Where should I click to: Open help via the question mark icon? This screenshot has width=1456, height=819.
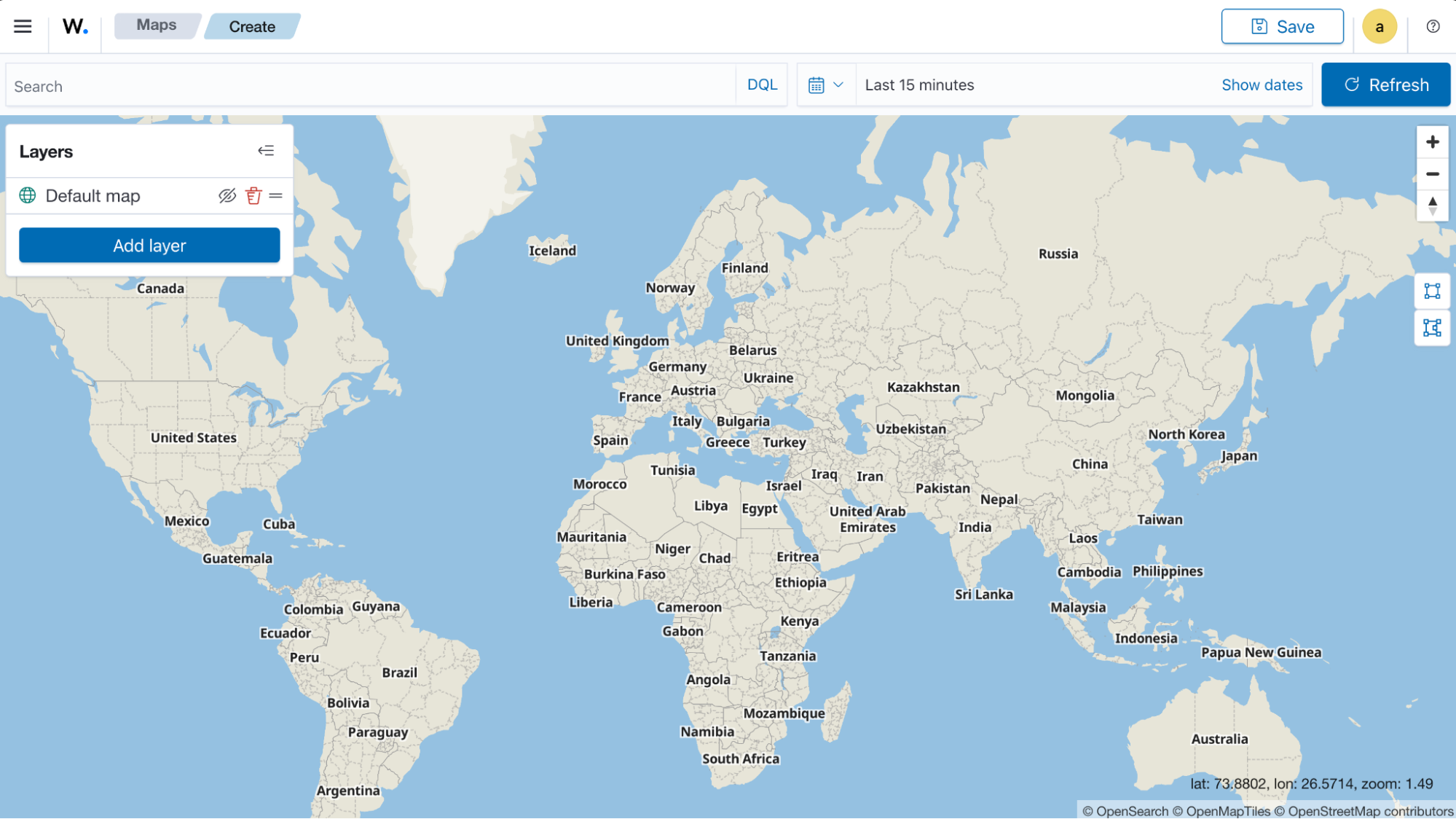click(1431, 26)
